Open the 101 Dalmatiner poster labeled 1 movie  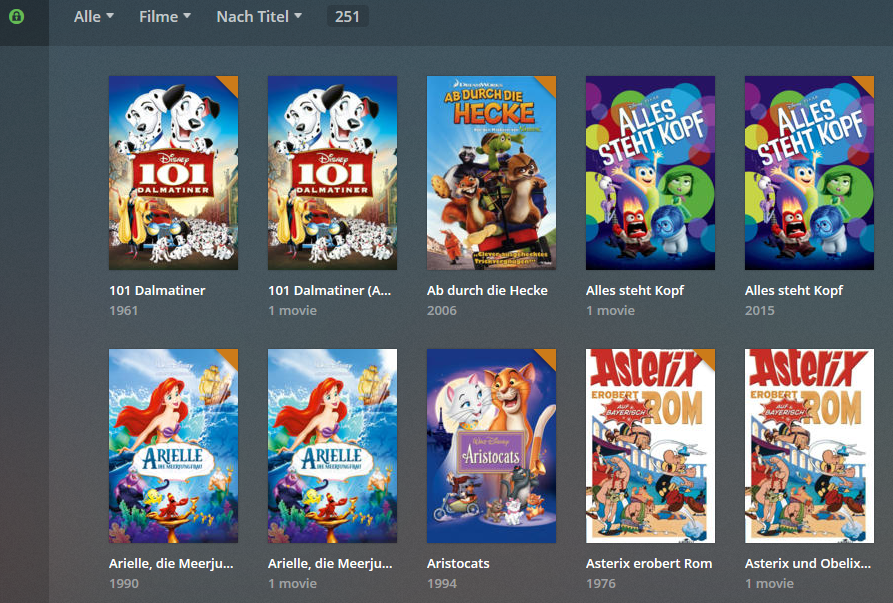click(x=332, y=173)
